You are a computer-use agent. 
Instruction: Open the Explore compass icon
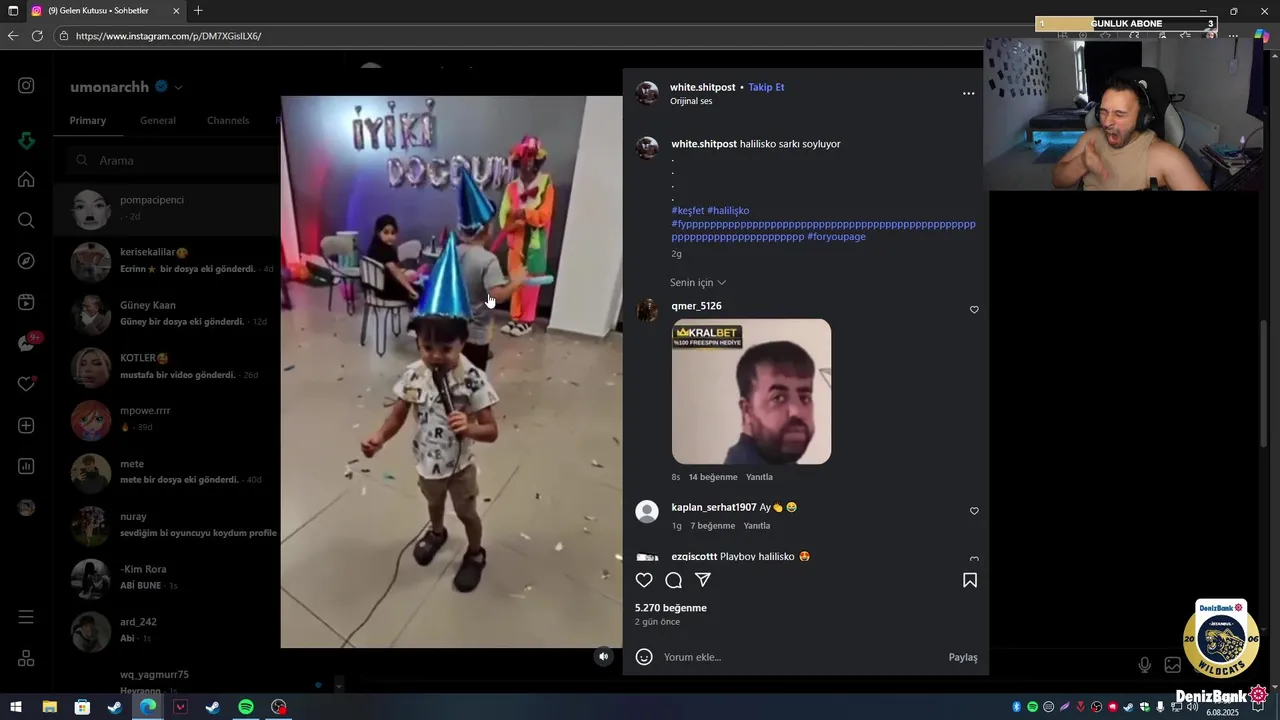(26, 261)
